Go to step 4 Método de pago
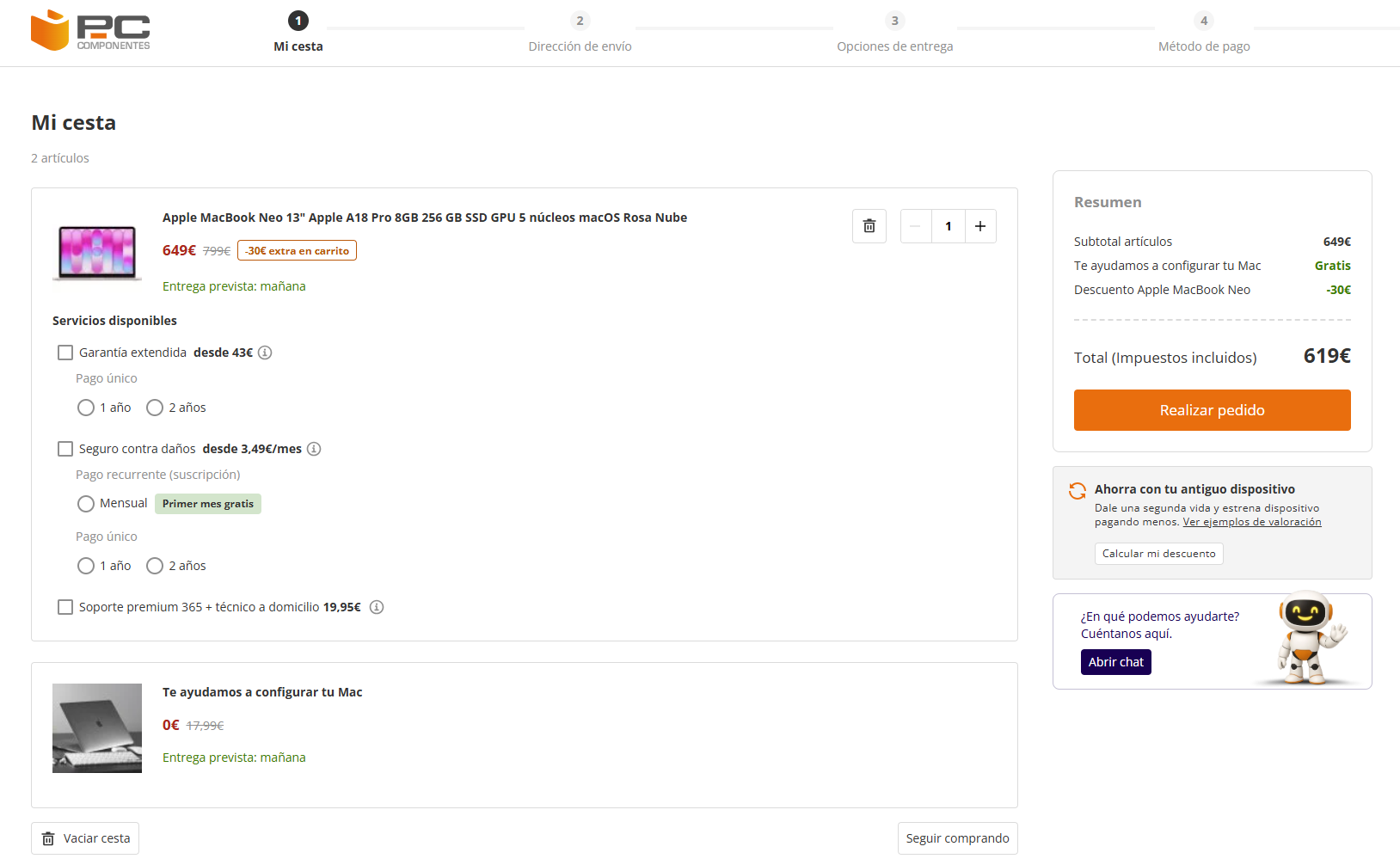1400x865 pixels. coord(1204,33)
